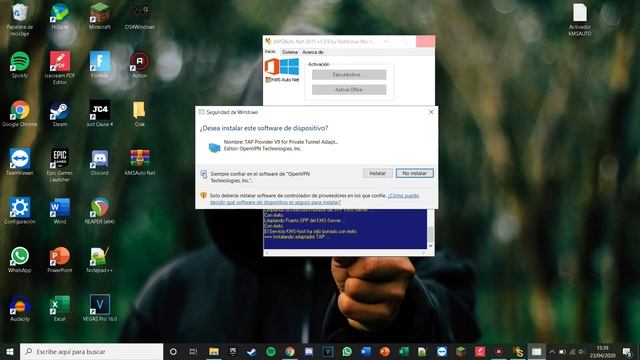This screenshot has height=360, width=640.
Task: Select the Notepad++ desktop shortcut
Action: [100, 259]
